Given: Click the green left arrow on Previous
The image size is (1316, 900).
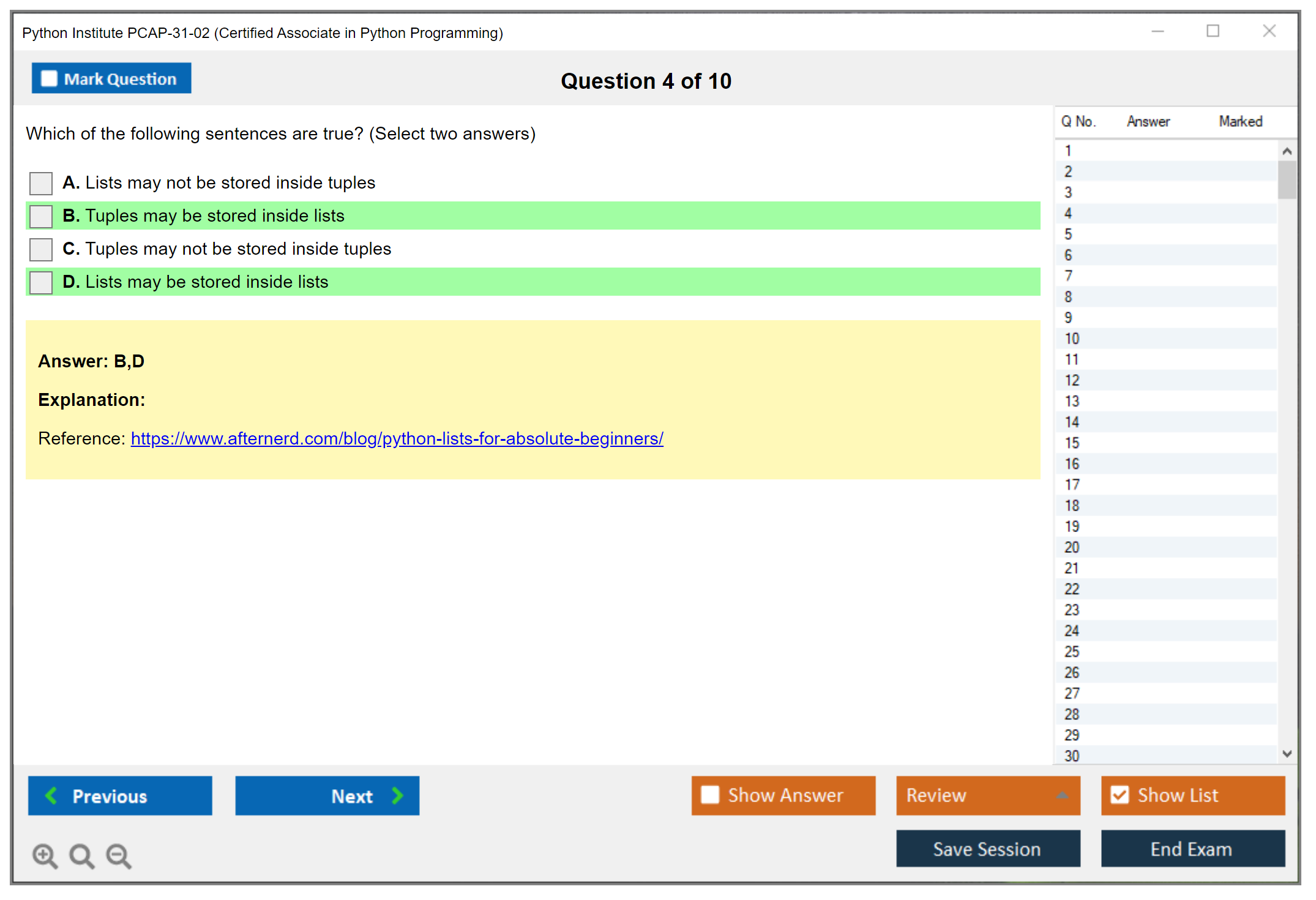Looking at the screenshot, I should click(51, 795).
